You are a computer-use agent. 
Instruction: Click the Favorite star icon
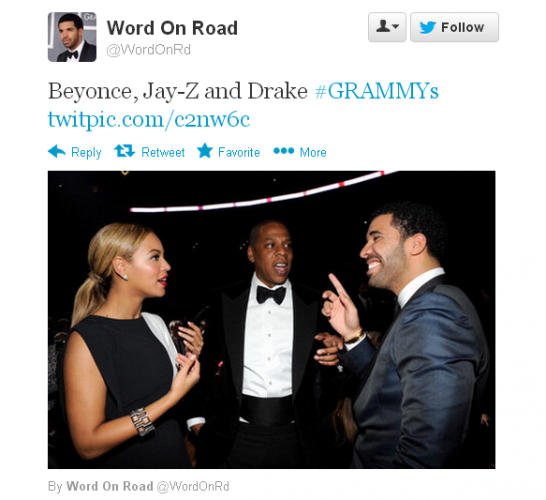205,151
